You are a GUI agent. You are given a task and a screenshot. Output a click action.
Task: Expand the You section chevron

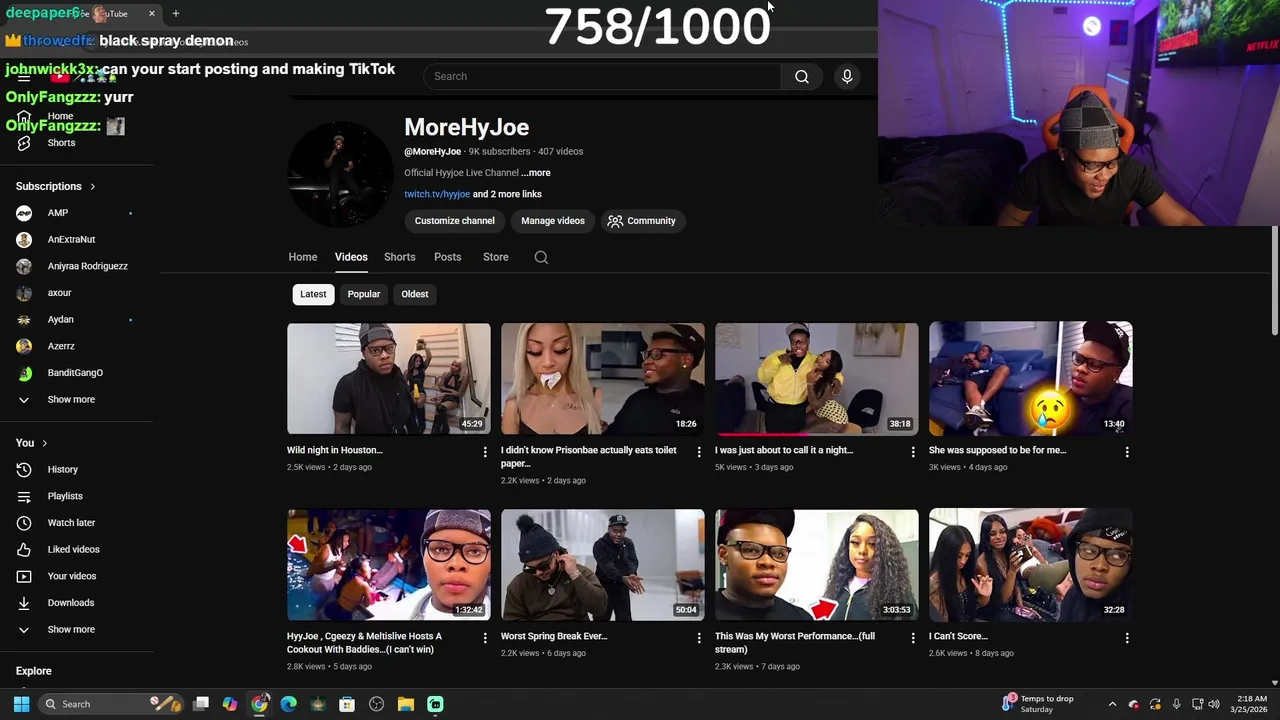(x=44, y=443)
